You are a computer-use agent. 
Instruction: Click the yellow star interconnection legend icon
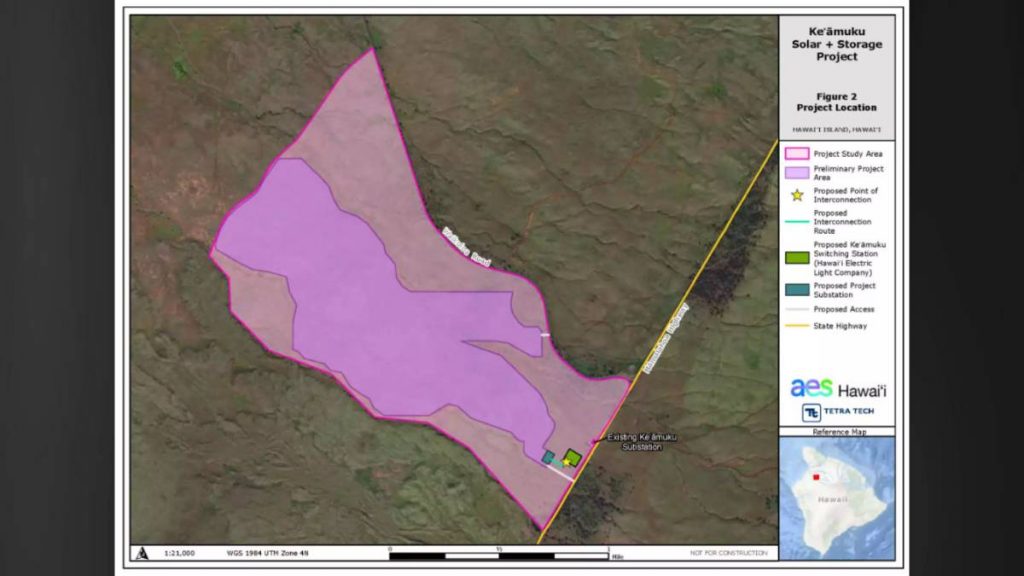(x=797, y=194)
